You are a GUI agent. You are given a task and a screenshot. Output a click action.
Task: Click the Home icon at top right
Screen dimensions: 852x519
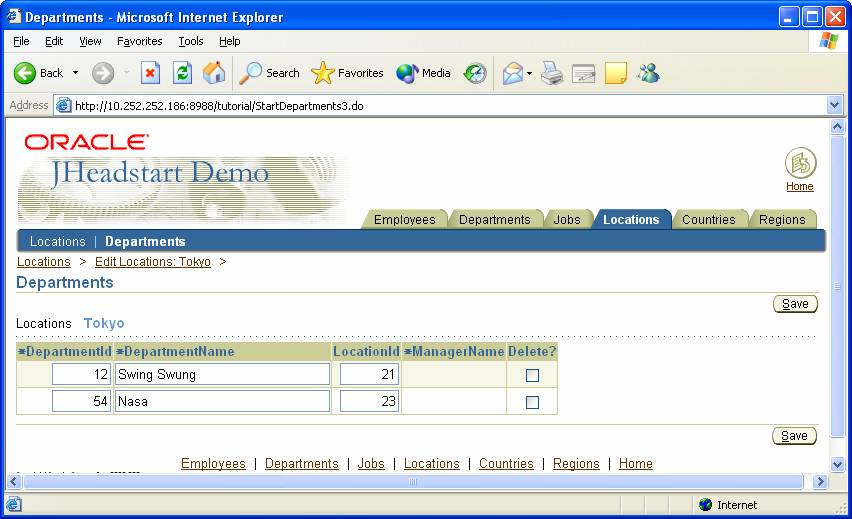pyautogui.click(x=800, y=163)
